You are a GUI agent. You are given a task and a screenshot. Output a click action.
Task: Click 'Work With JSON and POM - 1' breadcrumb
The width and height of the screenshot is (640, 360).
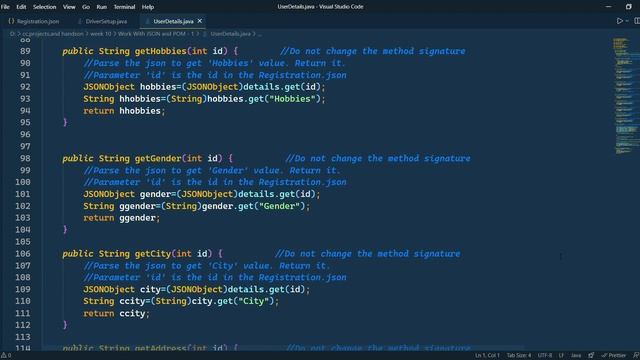tap(156, 34)
